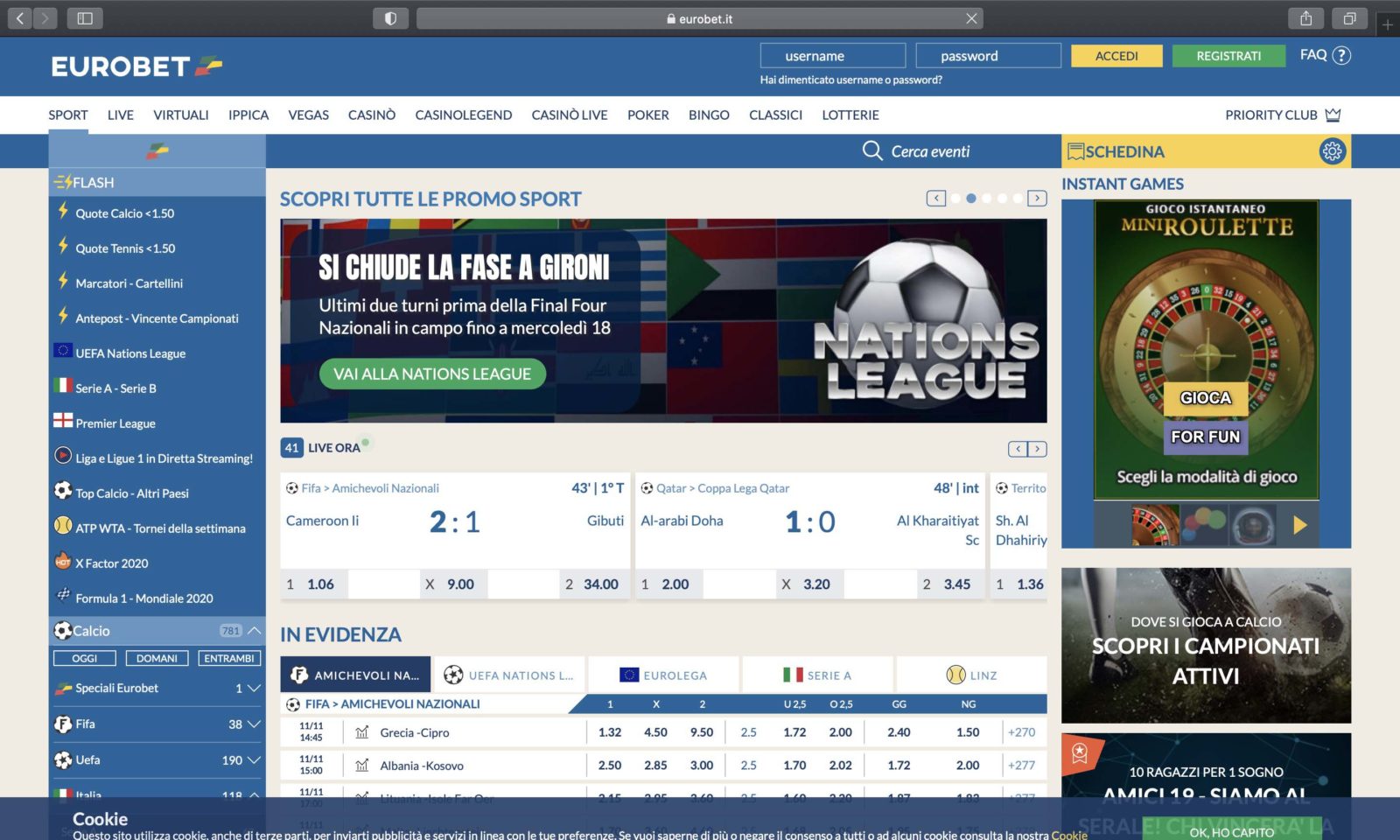This screenshot has width=1400, height=840.
Task: Open the POKER menu item
Action: coord(647,115)
